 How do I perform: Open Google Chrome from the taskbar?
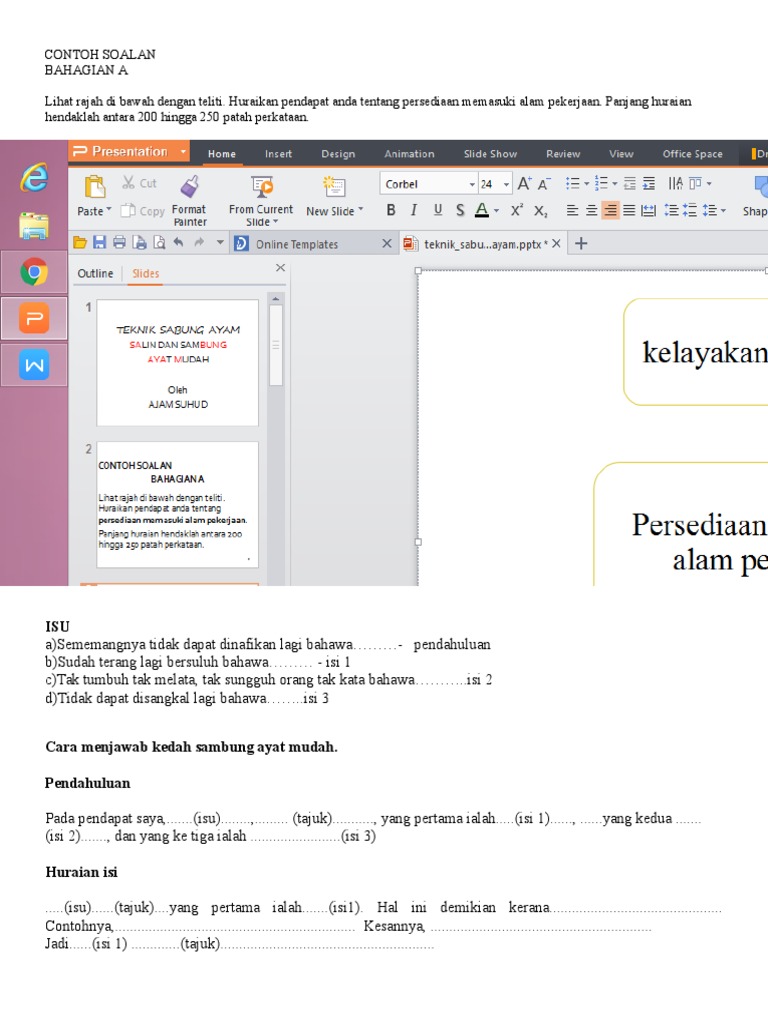pos(34,272)
